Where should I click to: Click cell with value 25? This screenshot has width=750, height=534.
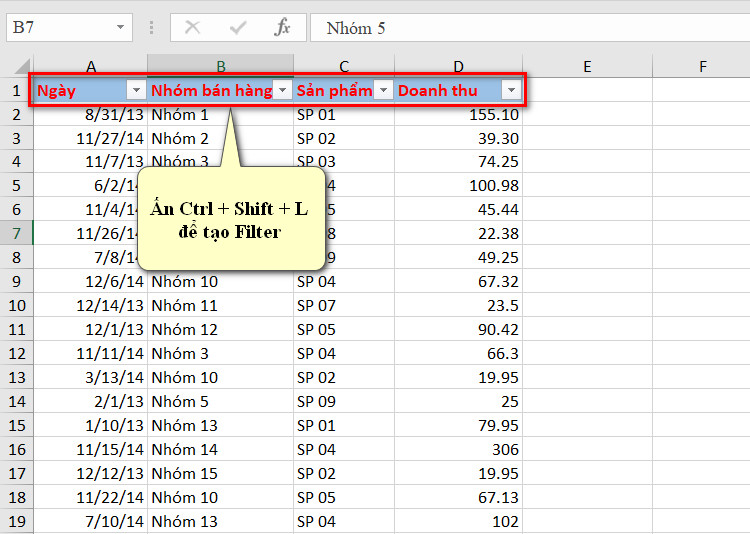458,401
